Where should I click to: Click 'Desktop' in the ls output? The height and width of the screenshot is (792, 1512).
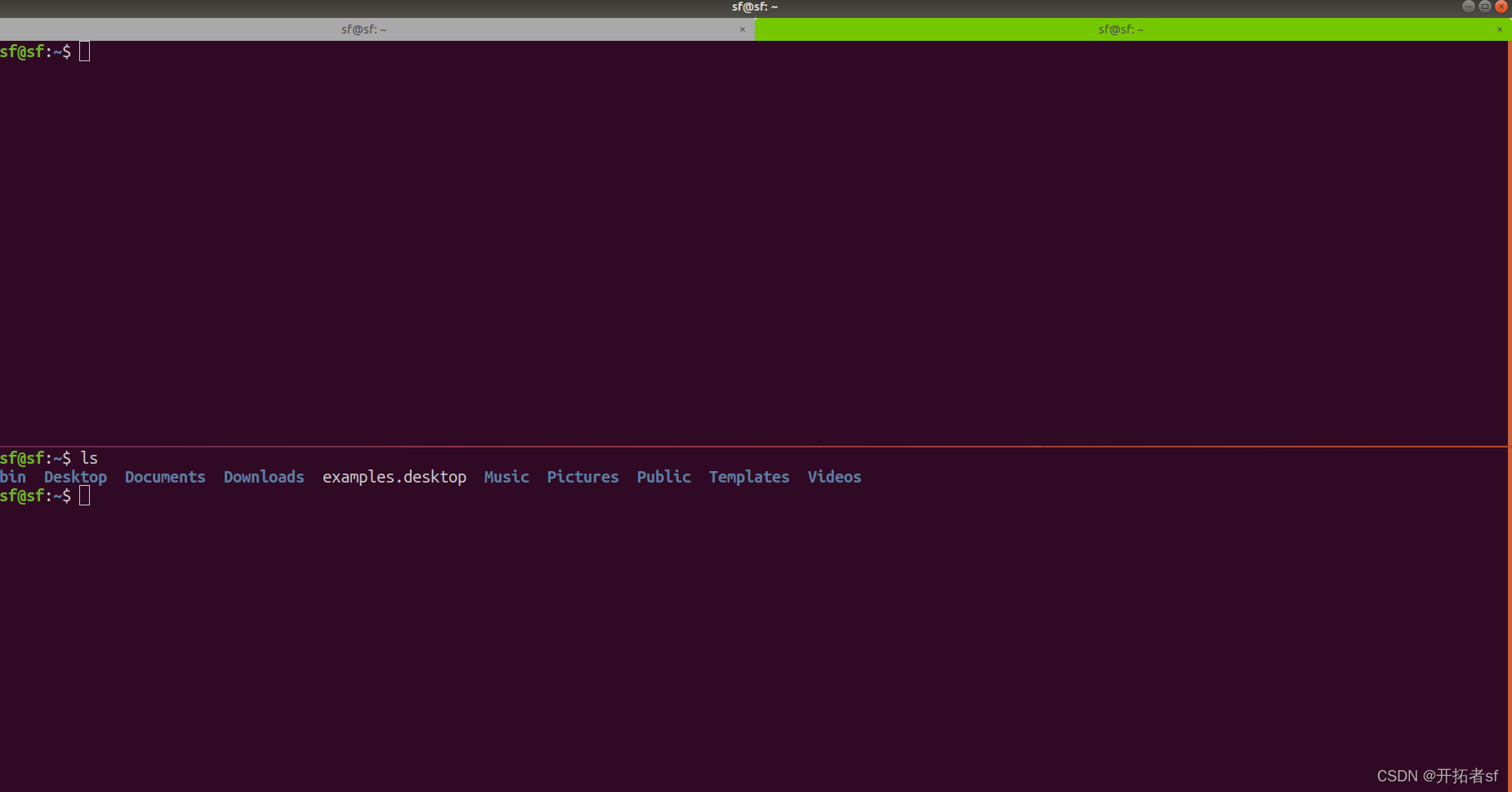[x=75, y=478]
